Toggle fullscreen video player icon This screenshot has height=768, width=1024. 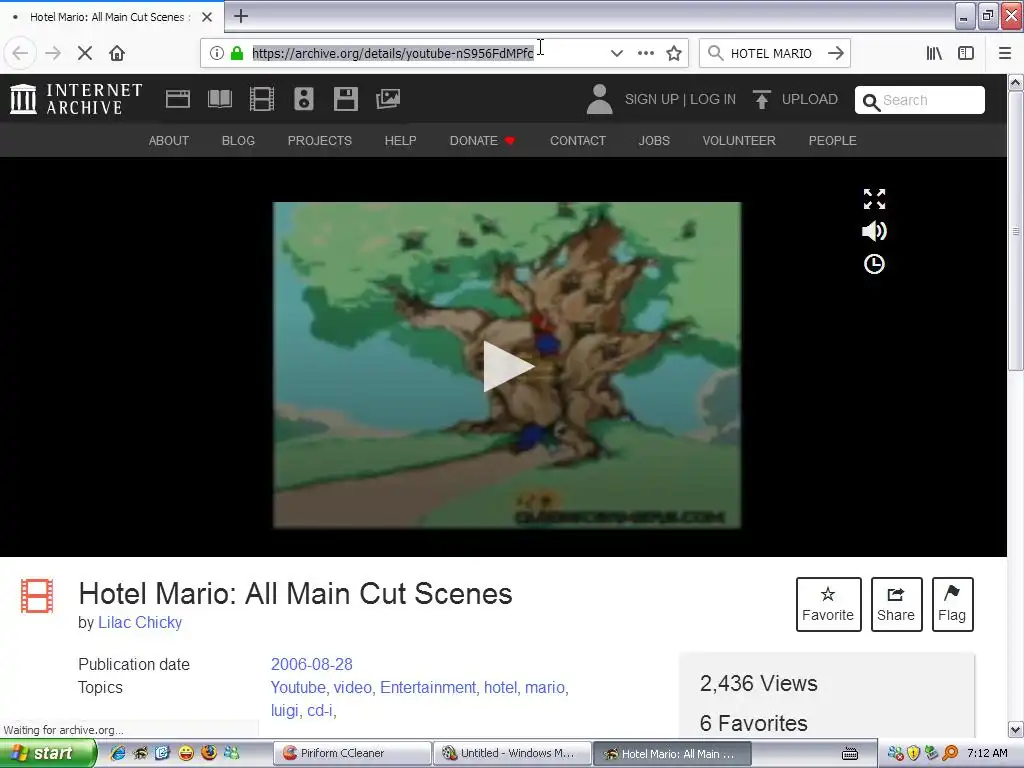click(874, 199)
